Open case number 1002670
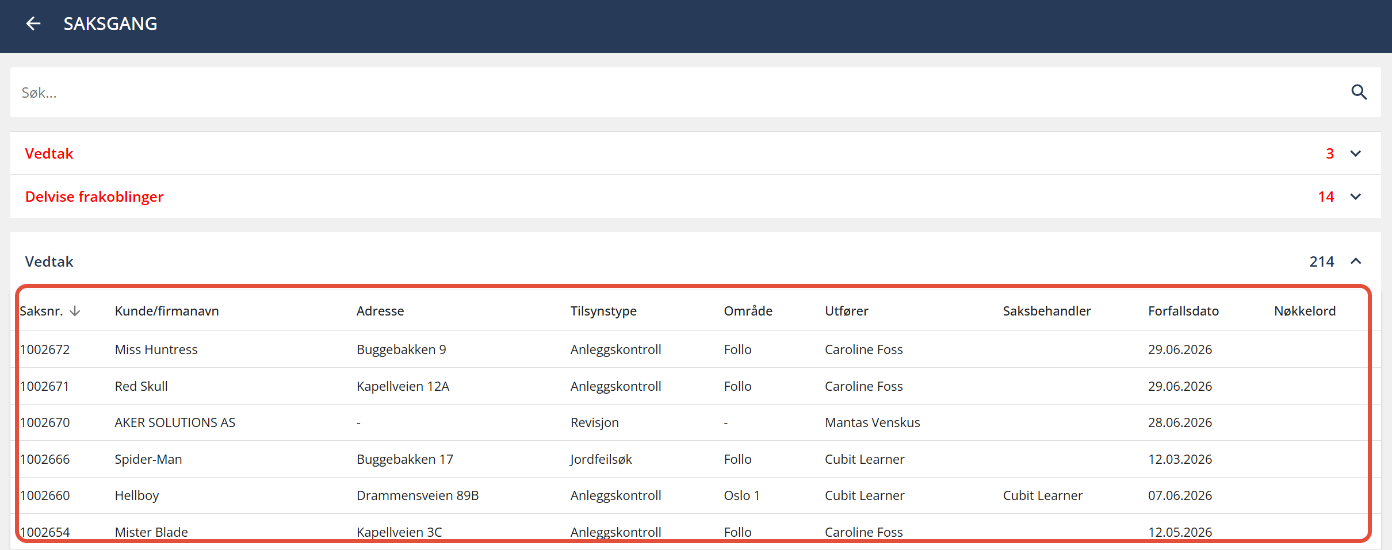 coord(45,423)
